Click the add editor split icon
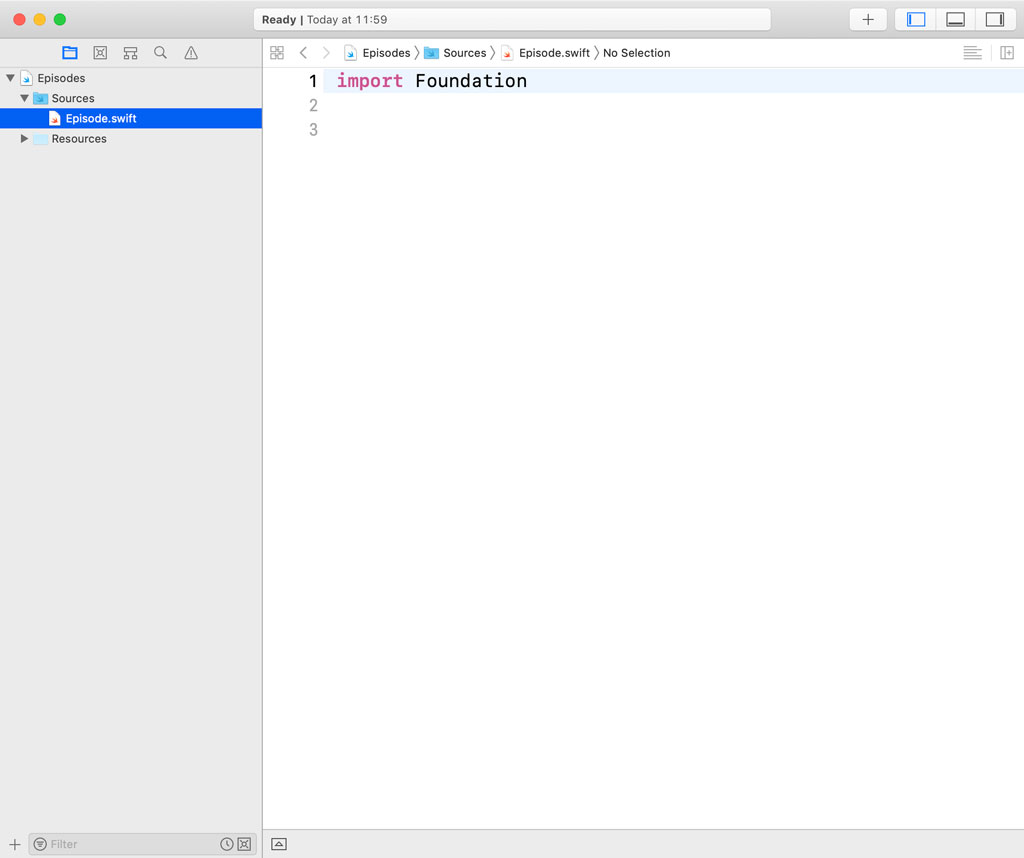This screenshot has height=858, width=1024. pos(1008,52)
